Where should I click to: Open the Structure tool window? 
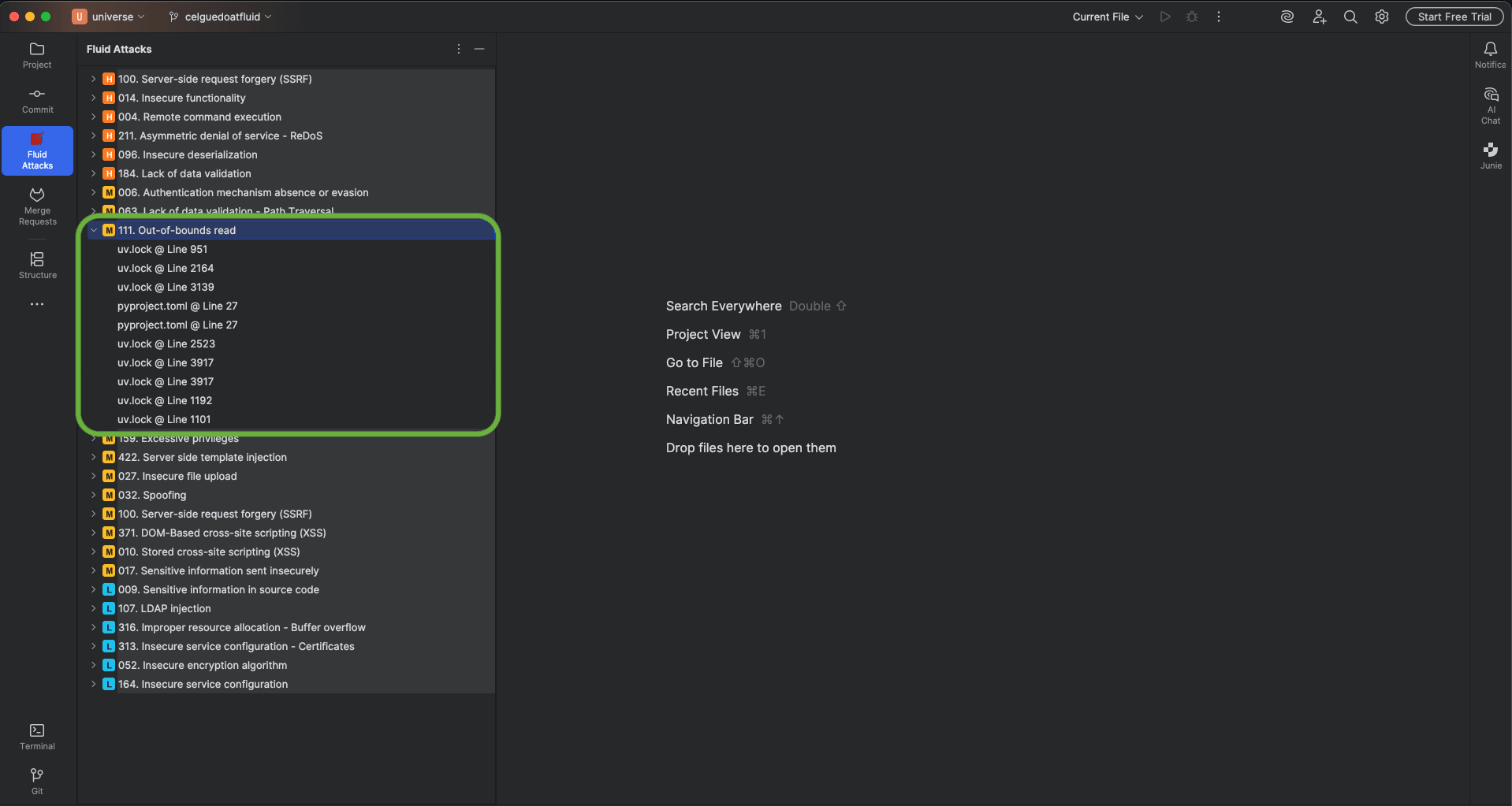click(x=37, y=266)
